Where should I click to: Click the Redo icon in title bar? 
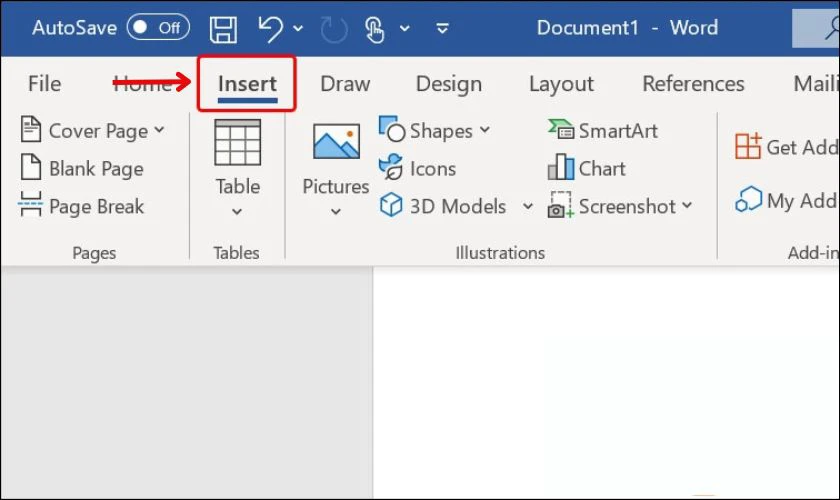[x=334, y=29]
